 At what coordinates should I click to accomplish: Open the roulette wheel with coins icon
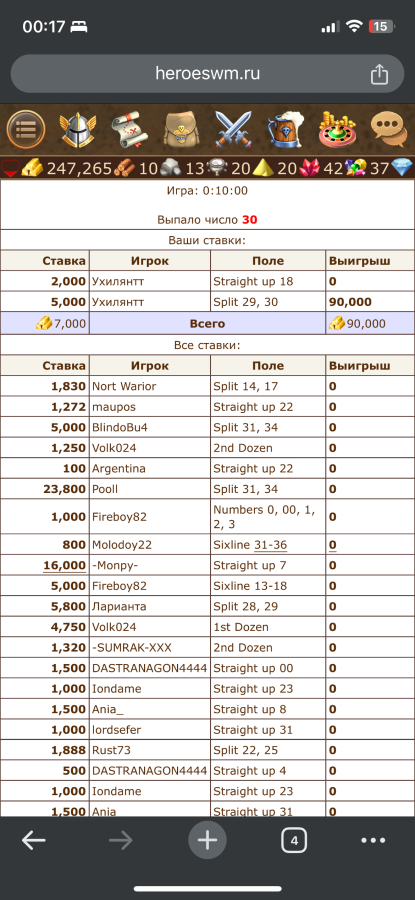pos(338,130)
